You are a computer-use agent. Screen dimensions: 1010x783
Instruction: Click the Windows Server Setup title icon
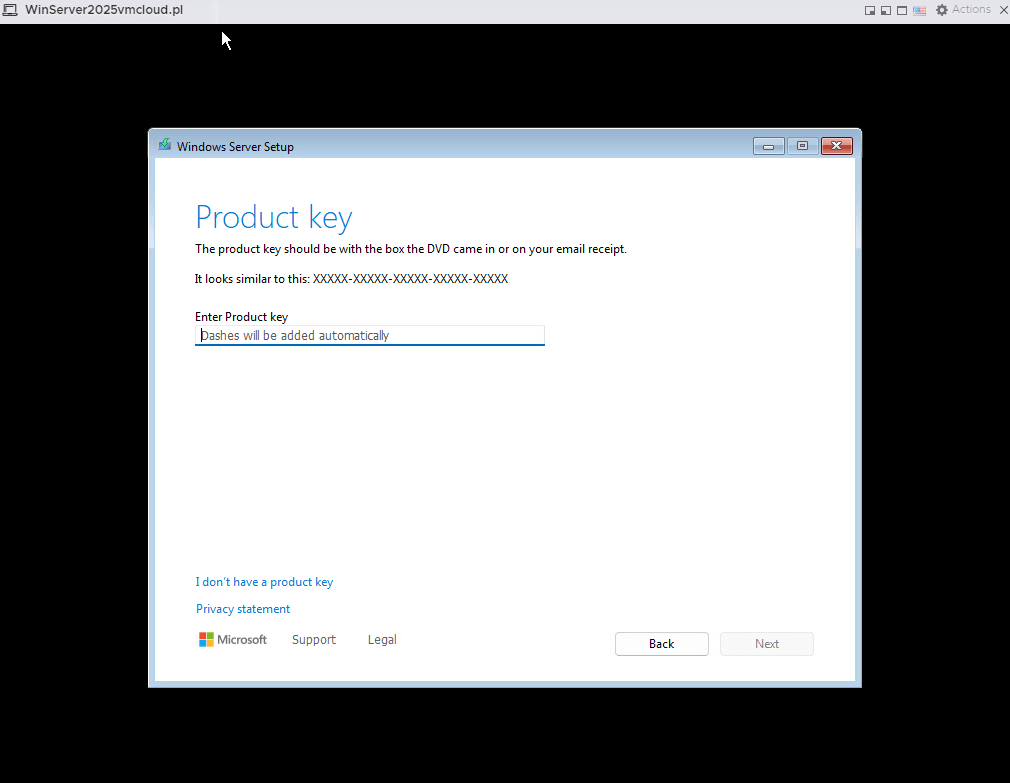(x=165, y=145)
